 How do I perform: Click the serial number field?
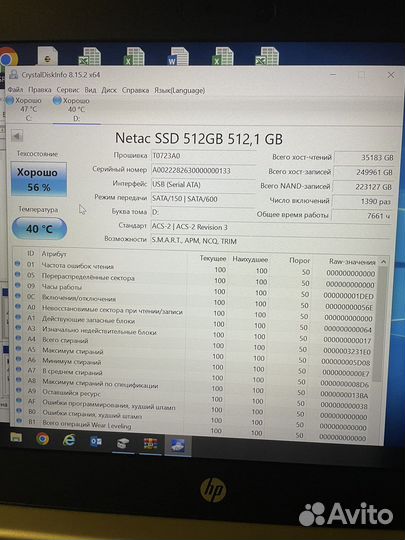[x=203, y=170]
